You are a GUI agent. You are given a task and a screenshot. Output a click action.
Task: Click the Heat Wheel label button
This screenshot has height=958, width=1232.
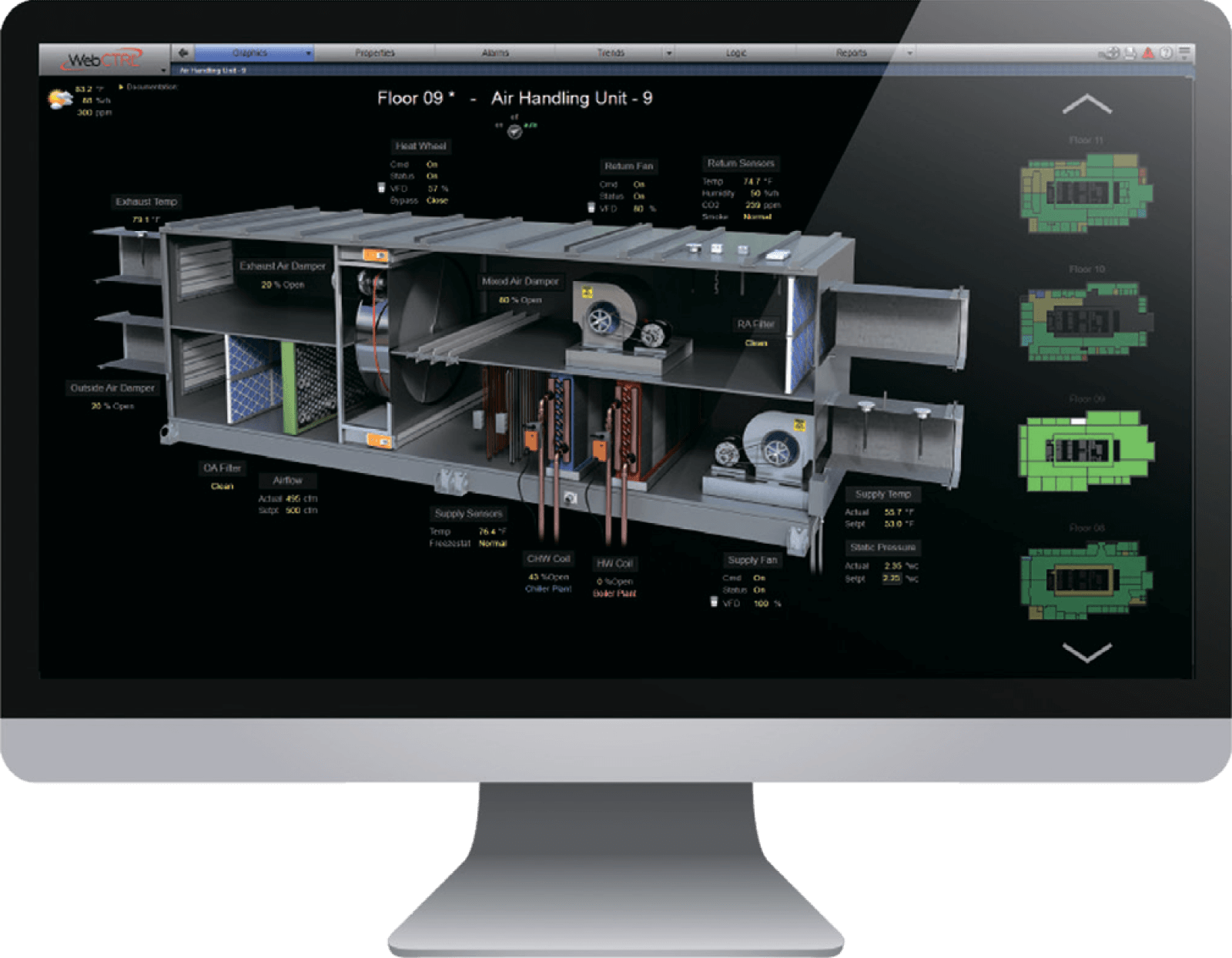pyautogui.click(x=420, y=146)
